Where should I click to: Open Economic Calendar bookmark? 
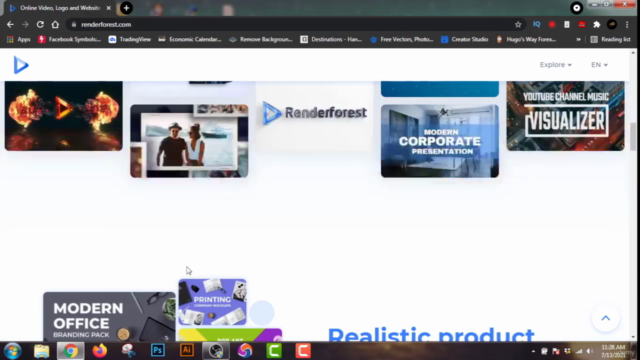[x=190, y=39]
